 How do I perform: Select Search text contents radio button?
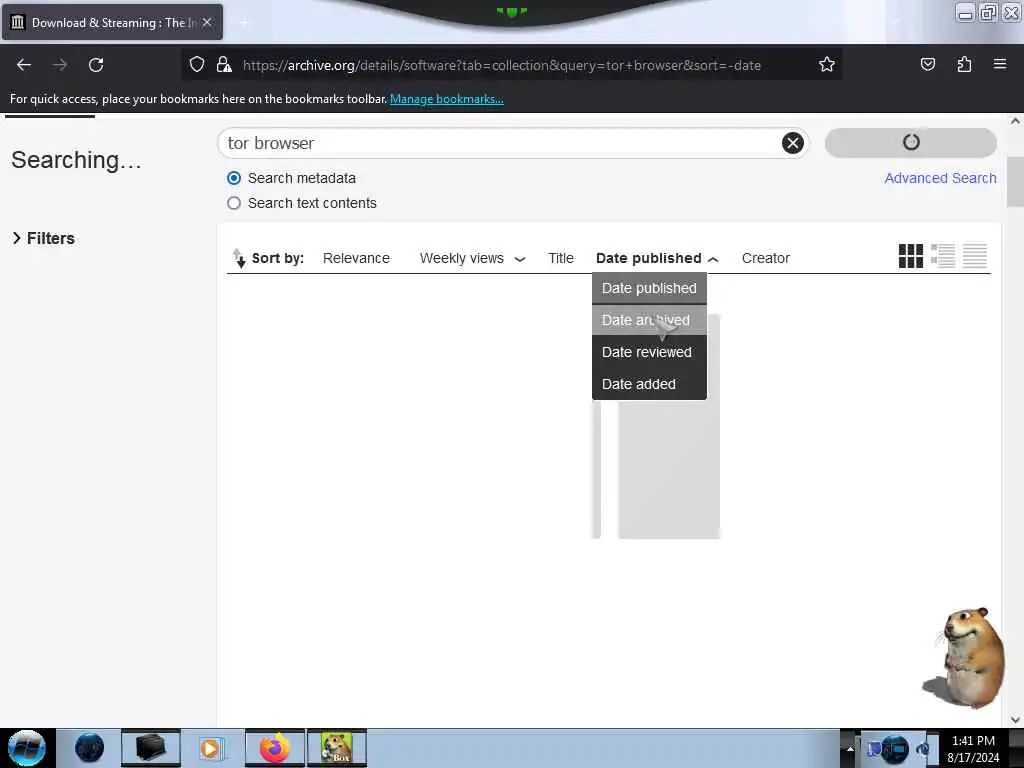click(234, 203)
